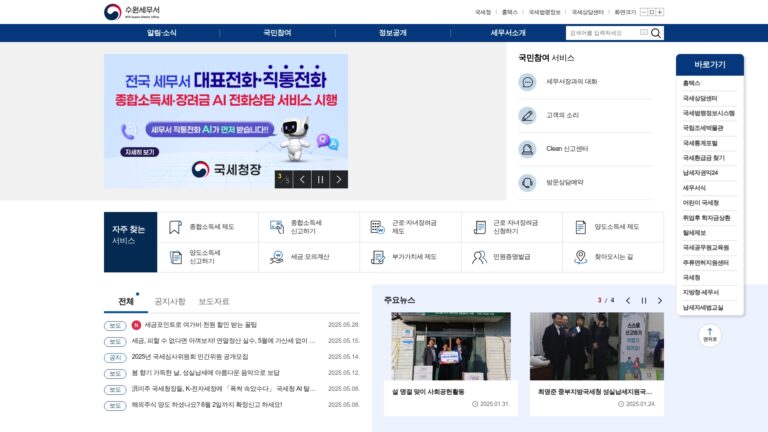Viewport: 768px width, 432px height.
Task: Click the 자세히 보기 banner button
Action: point(140,152)
